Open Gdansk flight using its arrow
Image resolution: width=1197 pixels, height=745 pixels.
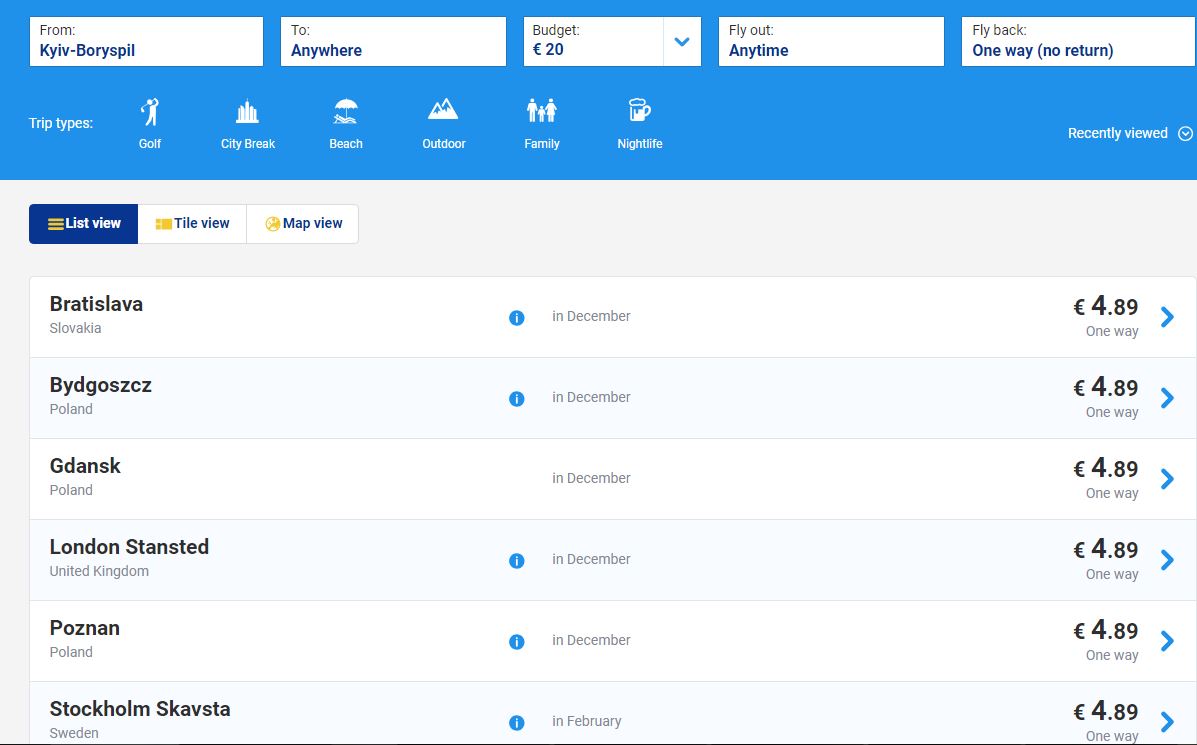[1167, 479]
